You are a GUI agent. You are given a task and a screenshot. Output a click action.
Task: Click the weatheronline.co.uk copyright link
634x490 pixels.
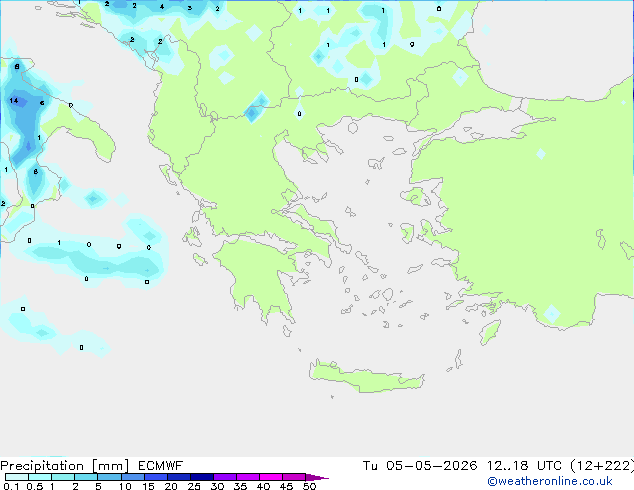(x=550, y=481)
